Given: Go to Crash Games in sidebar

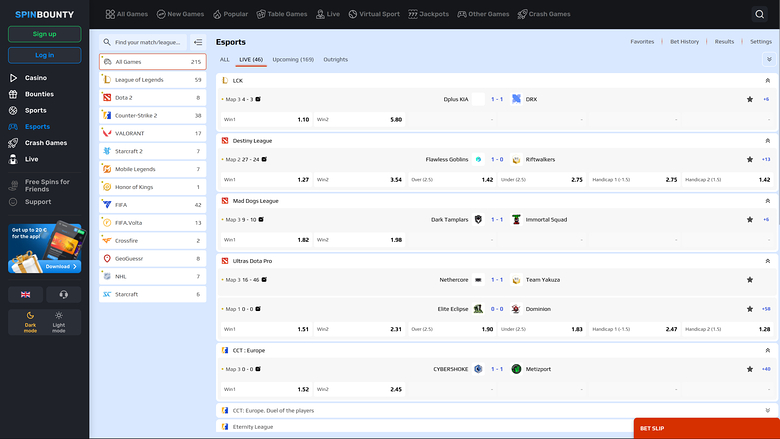Looking at the screenshot, I should coord(45,143).
